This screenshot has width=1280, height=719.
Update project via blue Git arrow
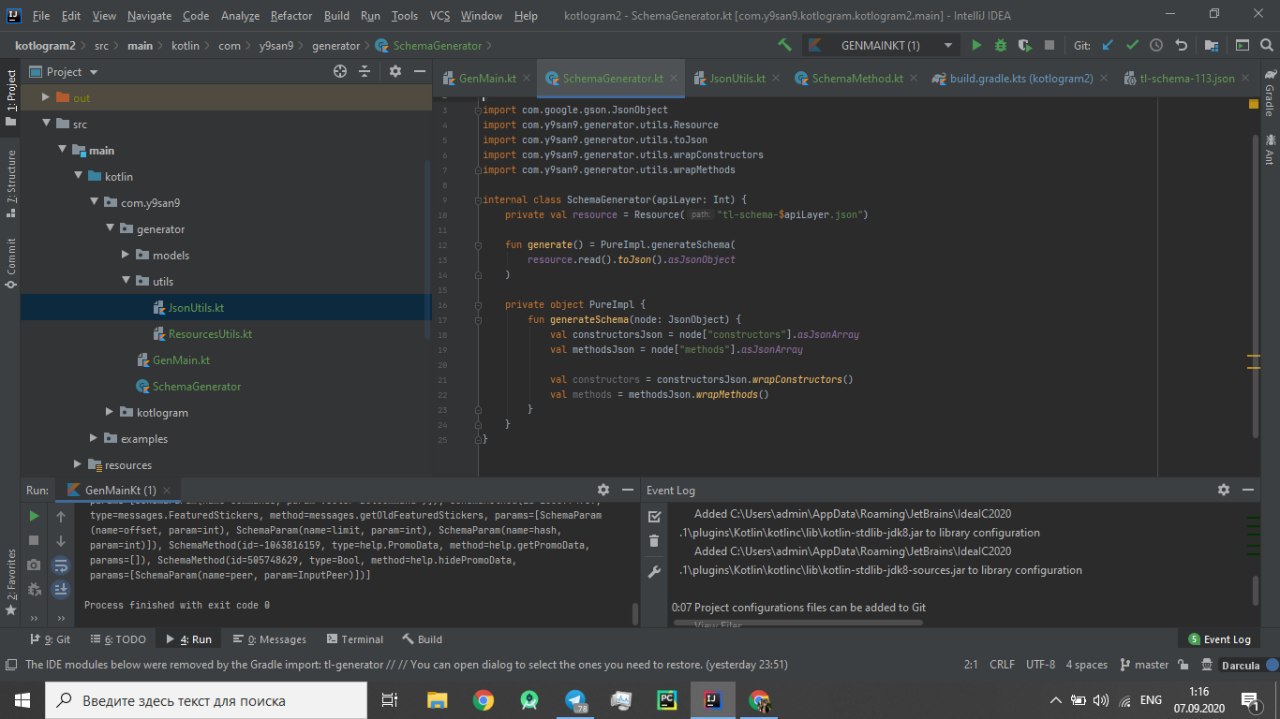pyautogui.click(x=1108, y=45)
